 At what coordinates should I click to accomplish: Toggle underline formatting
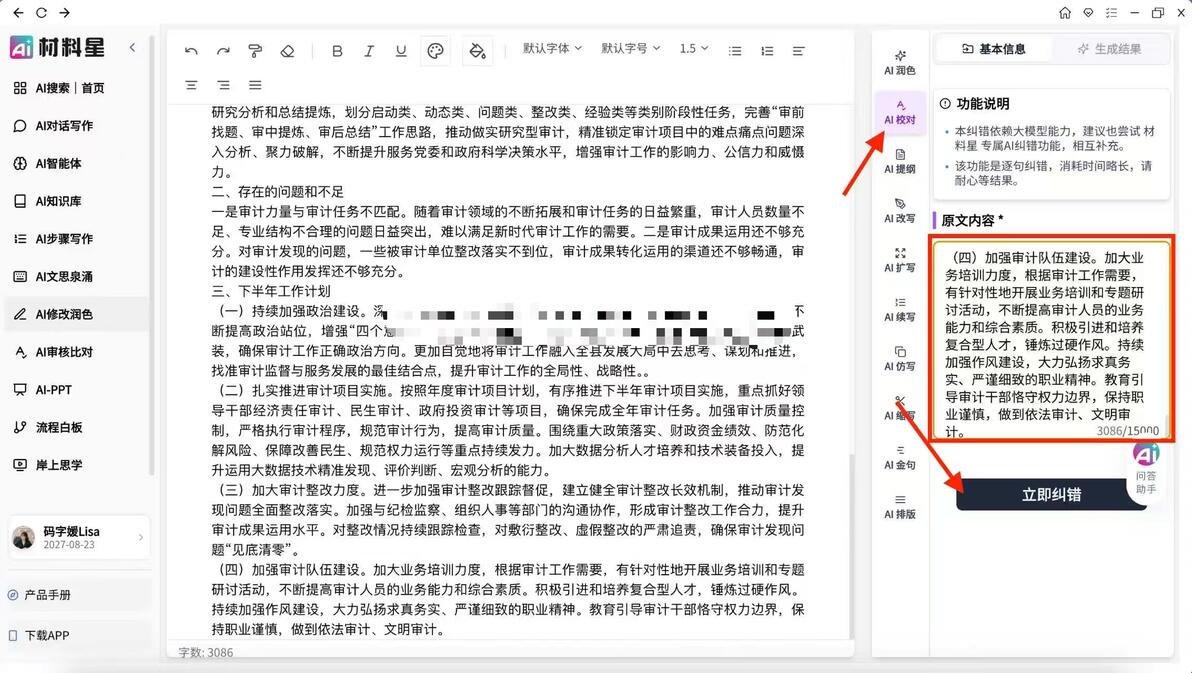[x=401, y=51]
